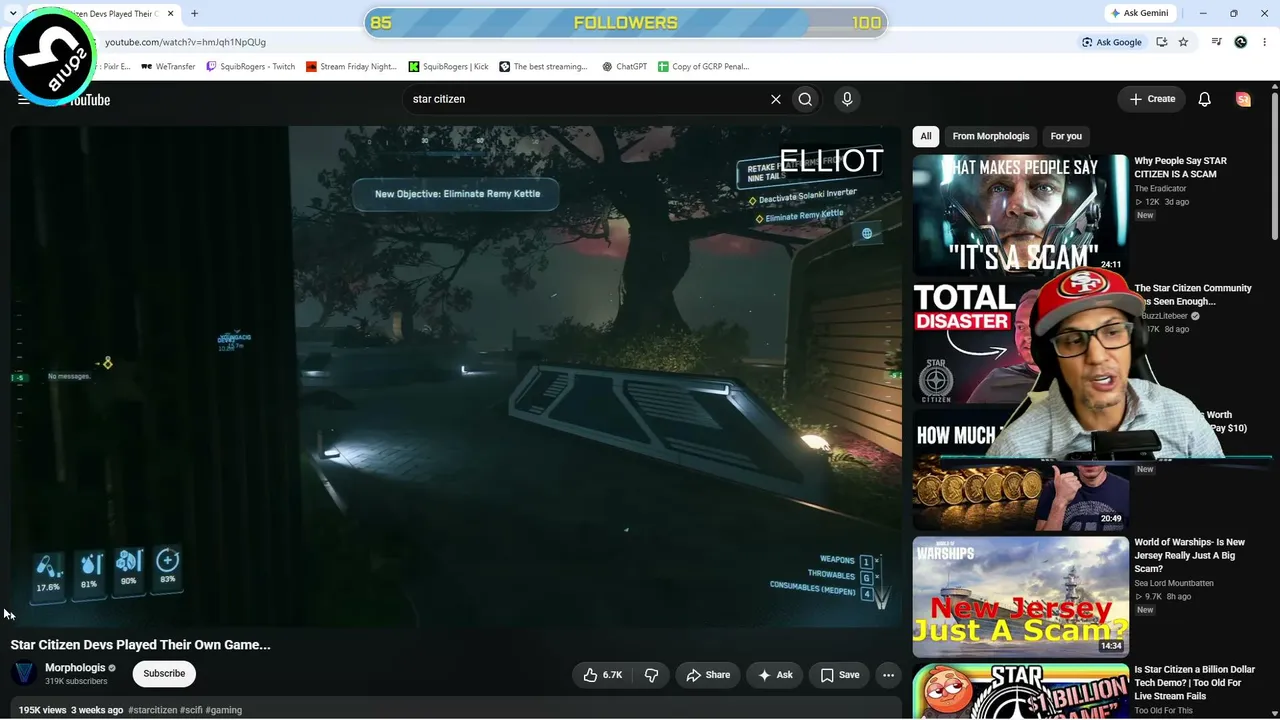1280x720 pixels.
Task: Visit Sea Lord Mountbatten channel
Action: [x=1174, y=583]
